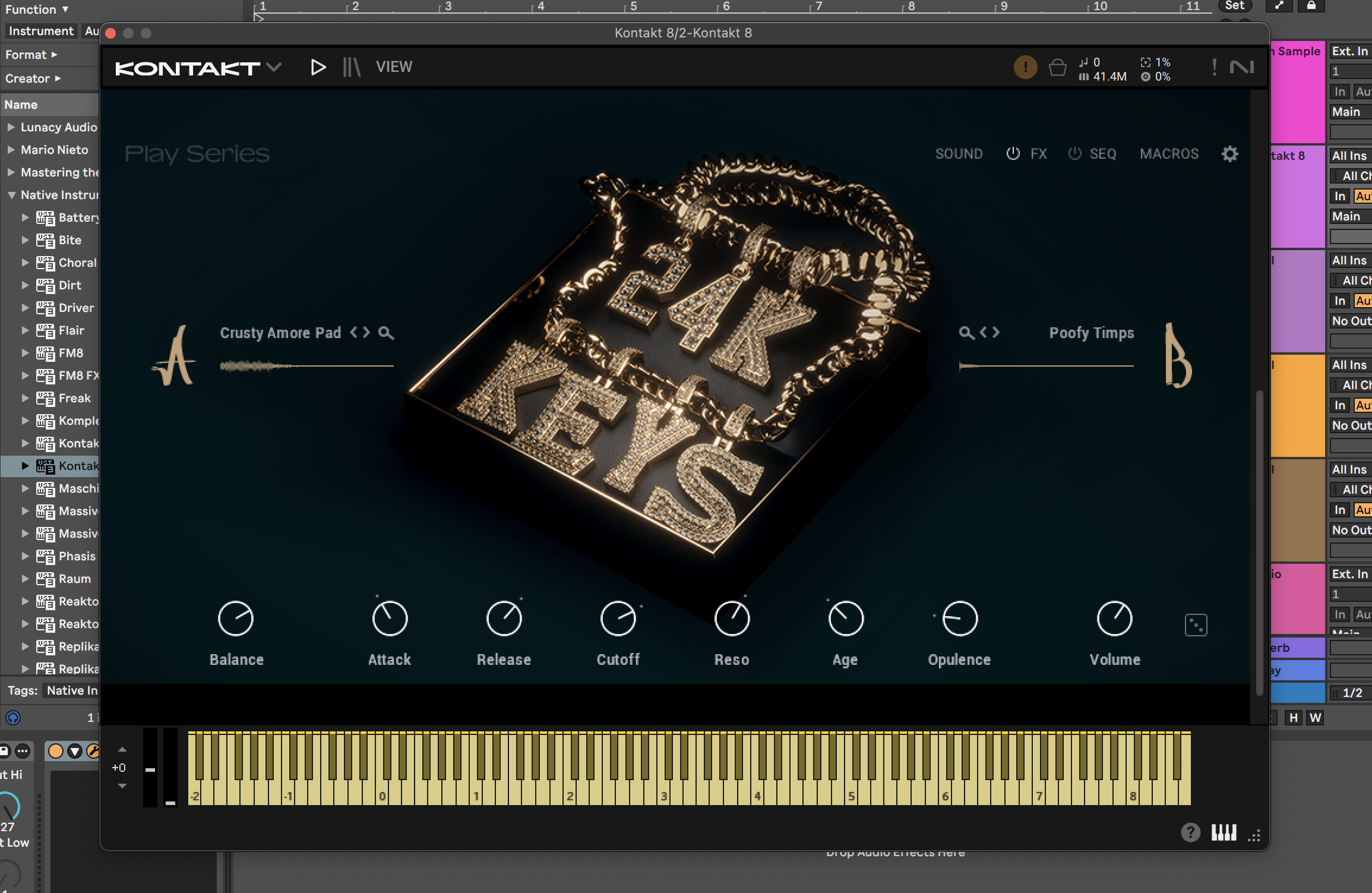Toggle the on-screen keyboard icon
The height and width of the screenshot is (893, 1372).
pyautogui.click(x=1224, y=833)
